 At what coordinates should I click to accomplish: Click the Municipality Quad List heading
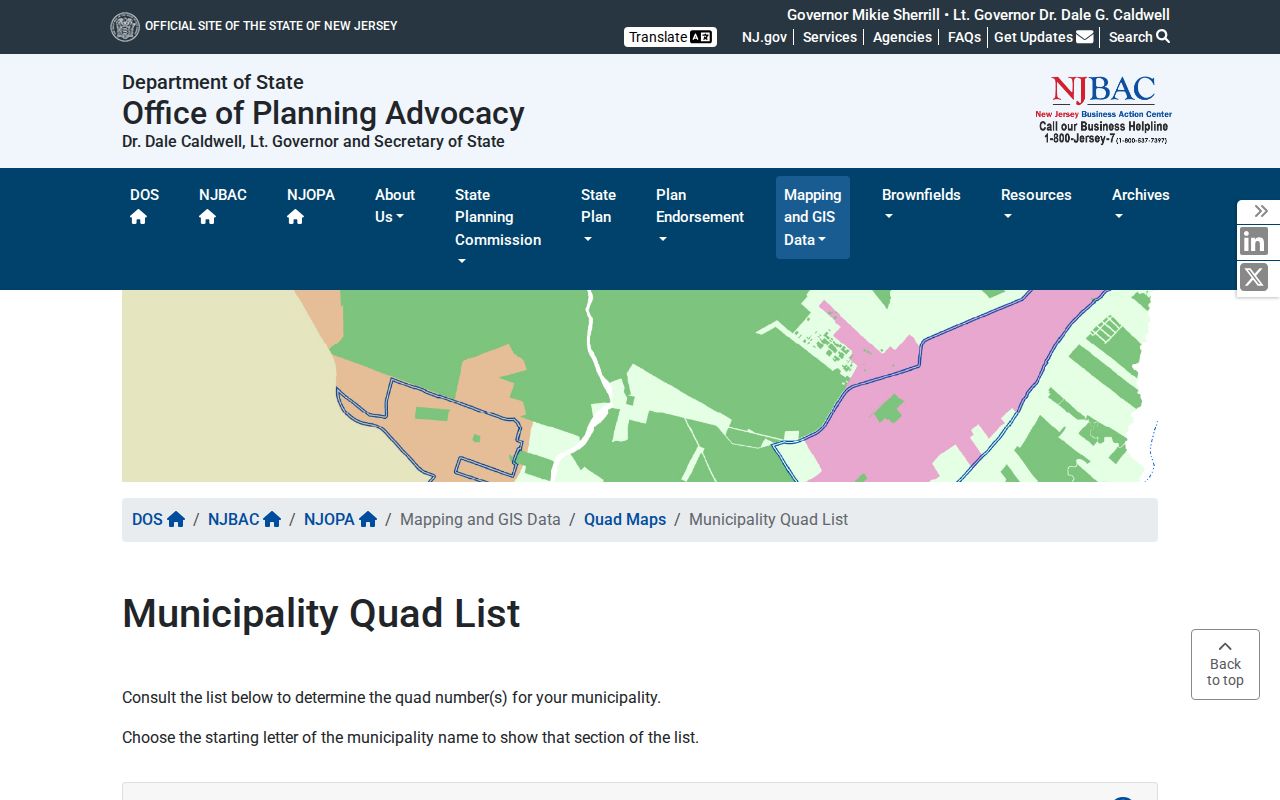[321, 613]
